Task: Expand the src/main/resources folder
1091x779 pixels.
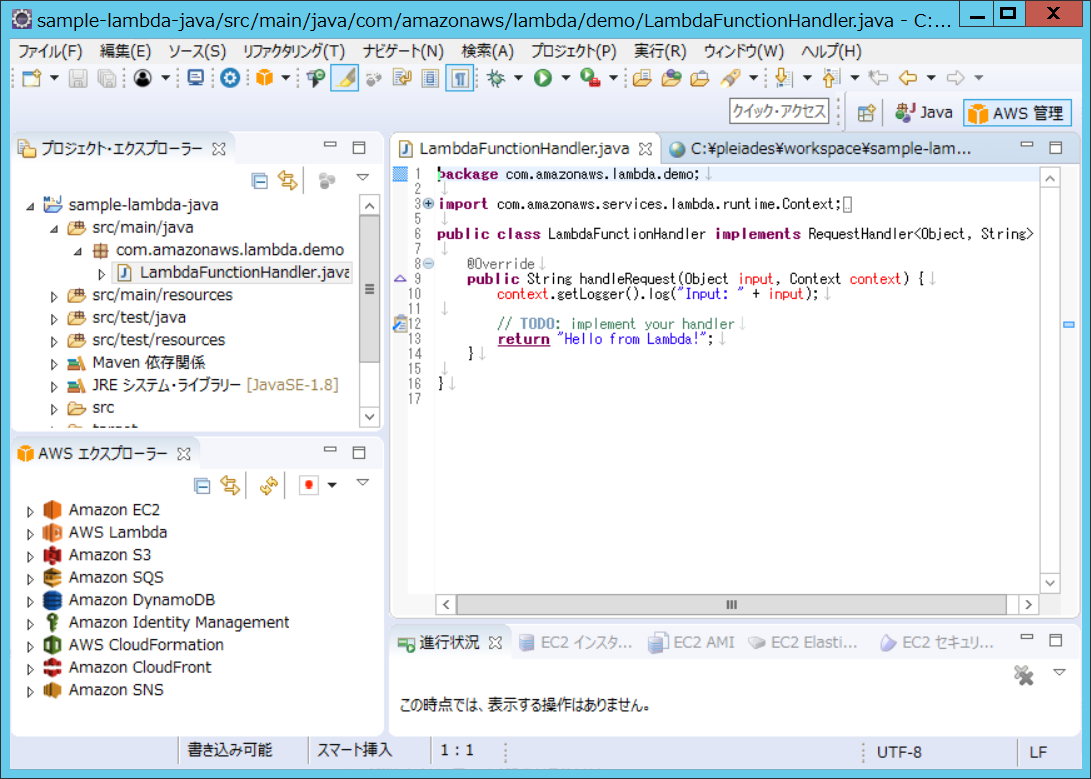Action: (x=54, y=296)
